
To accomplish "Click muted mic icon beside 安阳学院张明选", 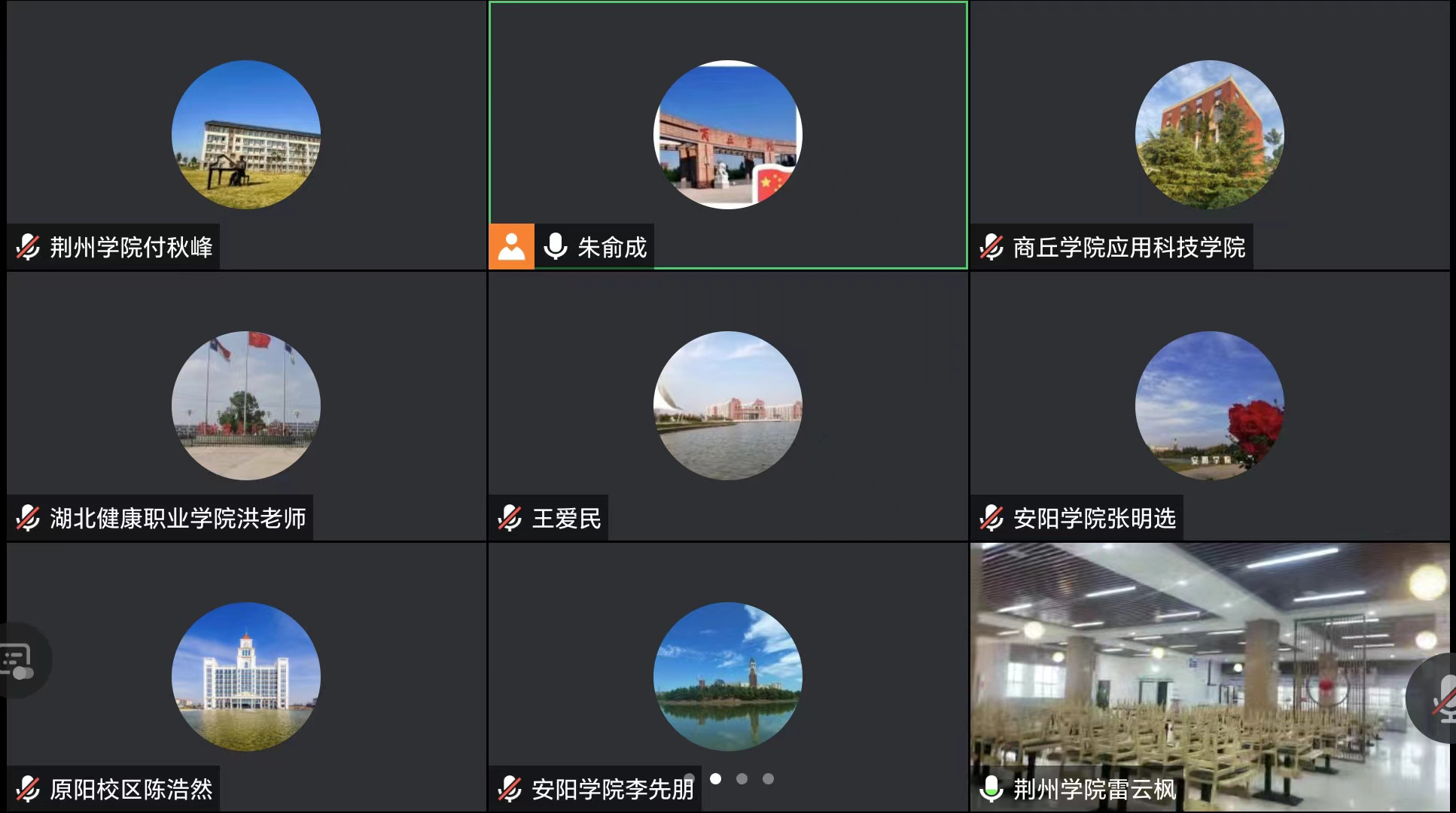I will [991, 518].
